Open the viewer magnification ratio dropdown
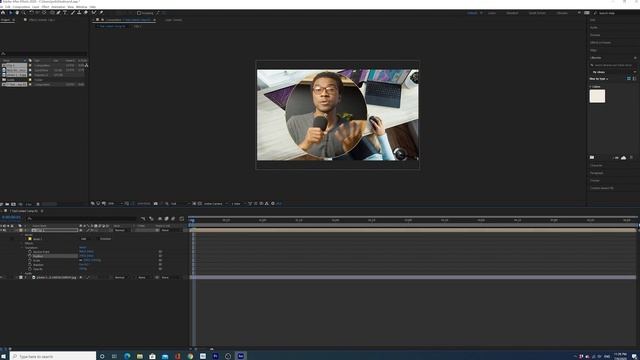This screenshot has height=360, width=640. point(115,203)
